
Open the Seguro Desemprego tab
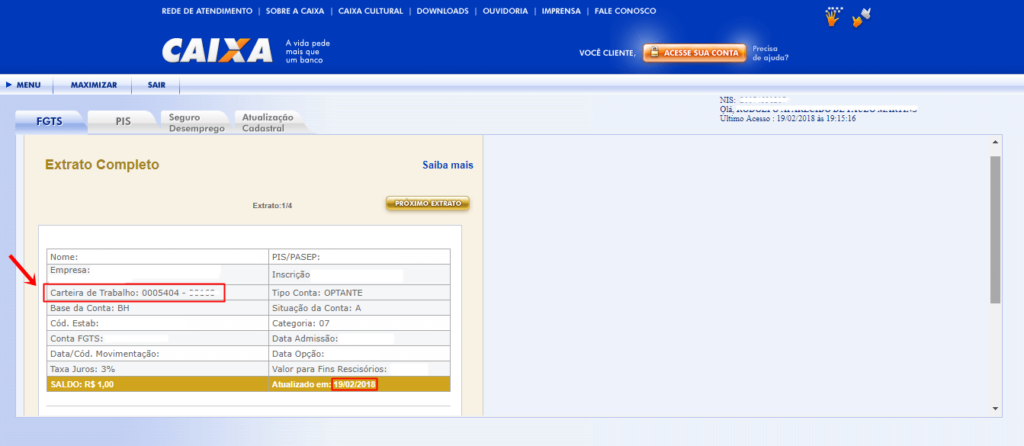click(196, 122)
